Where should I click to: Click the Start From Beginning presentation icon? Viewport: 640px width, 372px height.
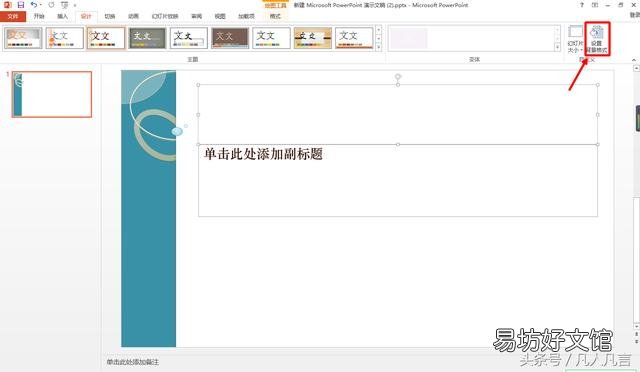tap(64, 5)
